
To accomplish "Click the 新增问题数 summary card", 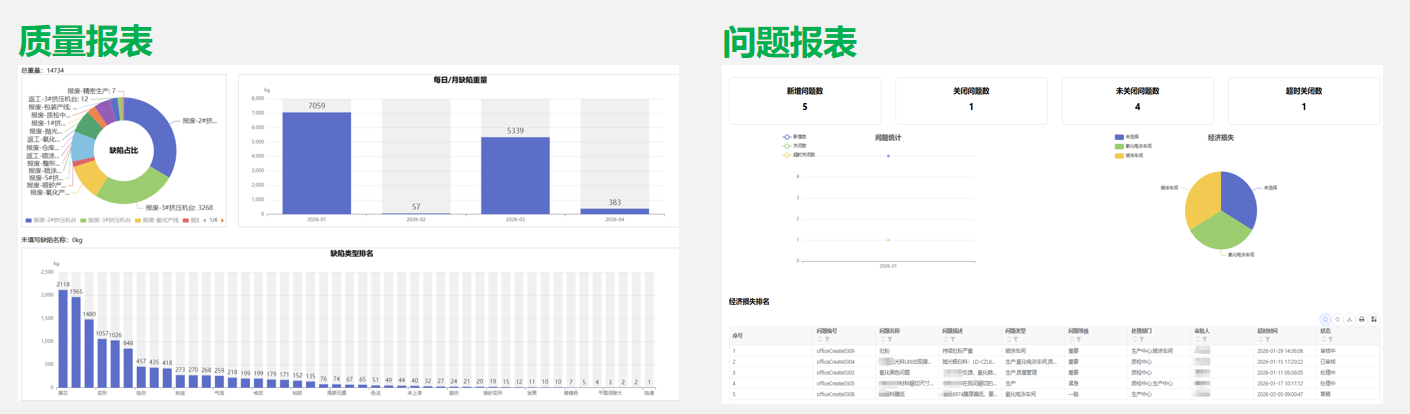I will click(805, 100).
